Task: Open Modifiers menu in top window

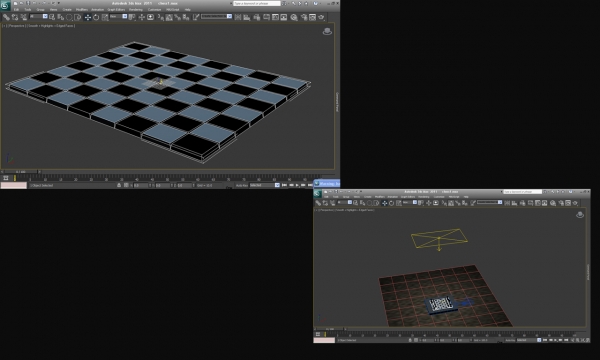Action: [x=82, y=10]
